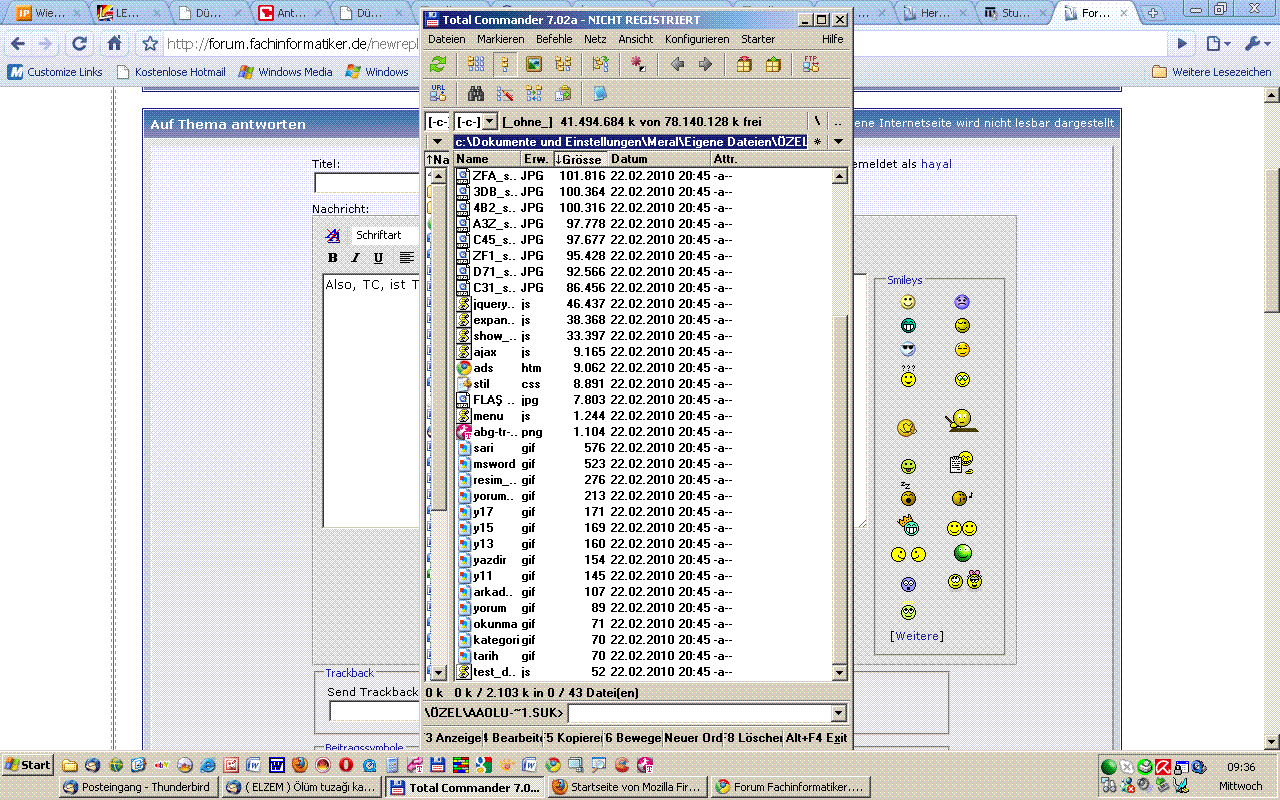The image size is (1280, 800).
Task: Select the ads htm file row
Action: (644, 368)
